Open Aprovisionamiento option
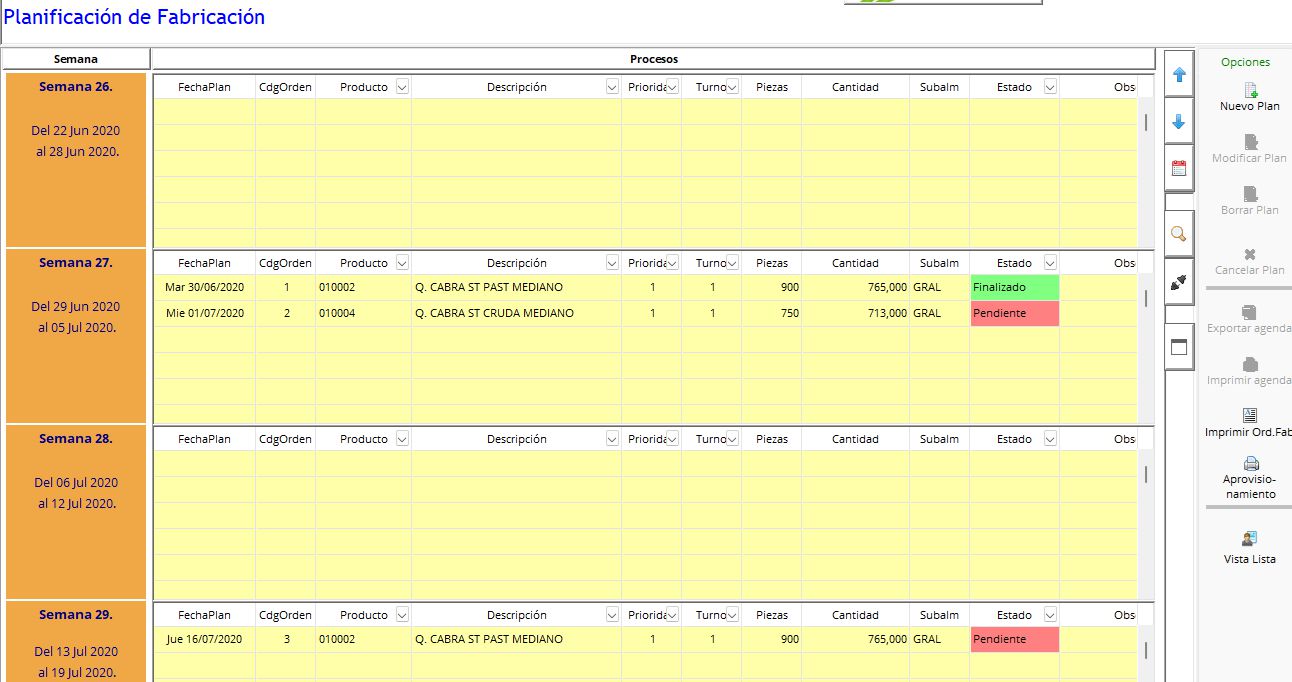 click(1249, 478)
